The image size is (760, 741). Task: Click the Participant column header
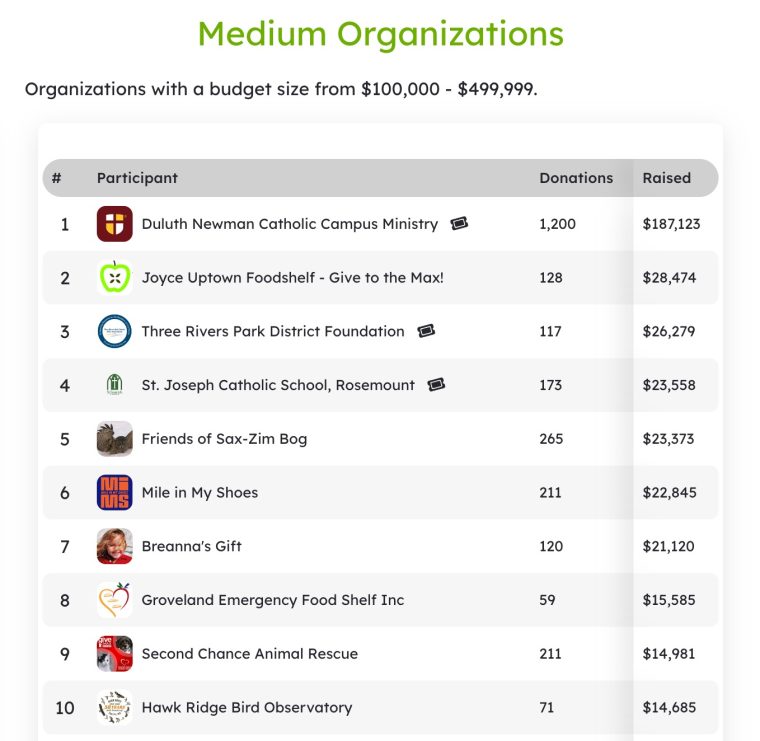tap(137, 178)
